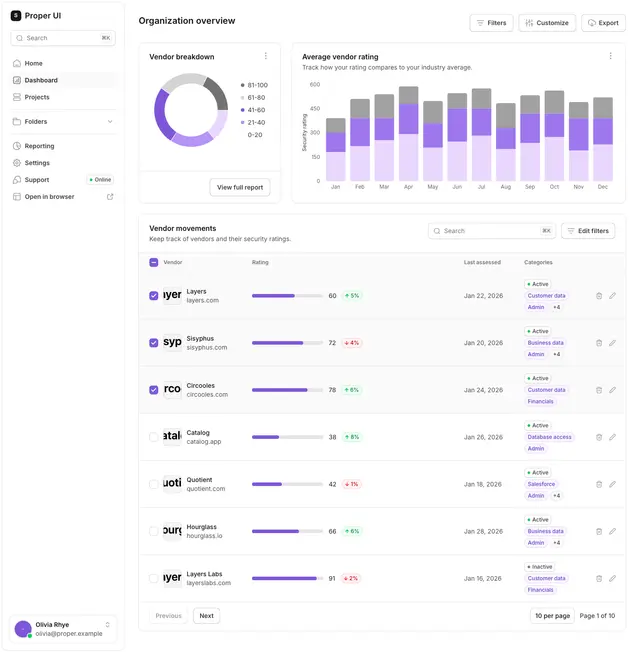
Task: Open Vendor breakdown options menu
Action: pos(266,56)
